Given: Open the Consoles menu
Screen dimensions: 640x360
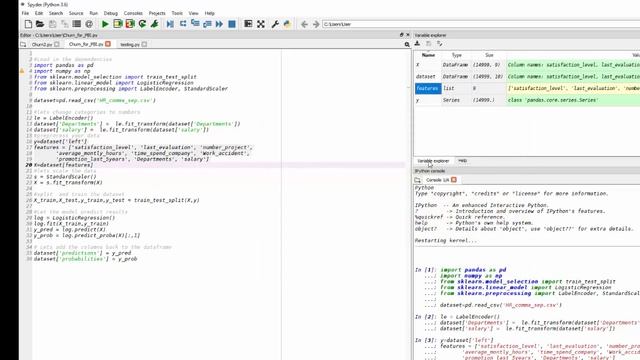Looking at the screenshot, I should [x=133, y=13].
